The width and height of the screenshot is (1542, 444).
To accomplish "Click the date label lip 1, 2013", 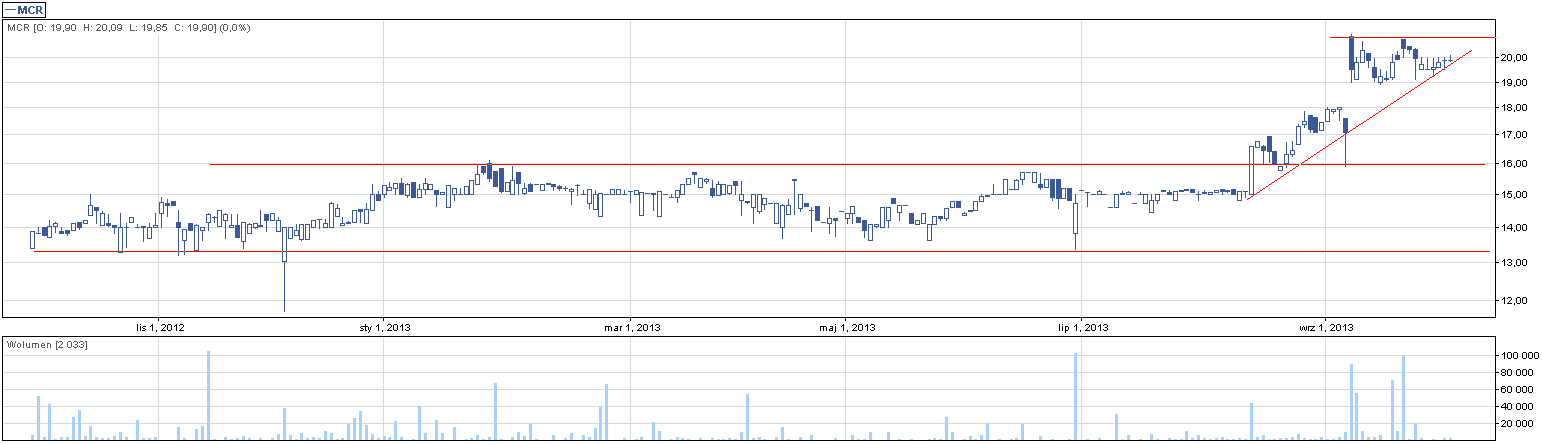I will [x=1081, y=327].
